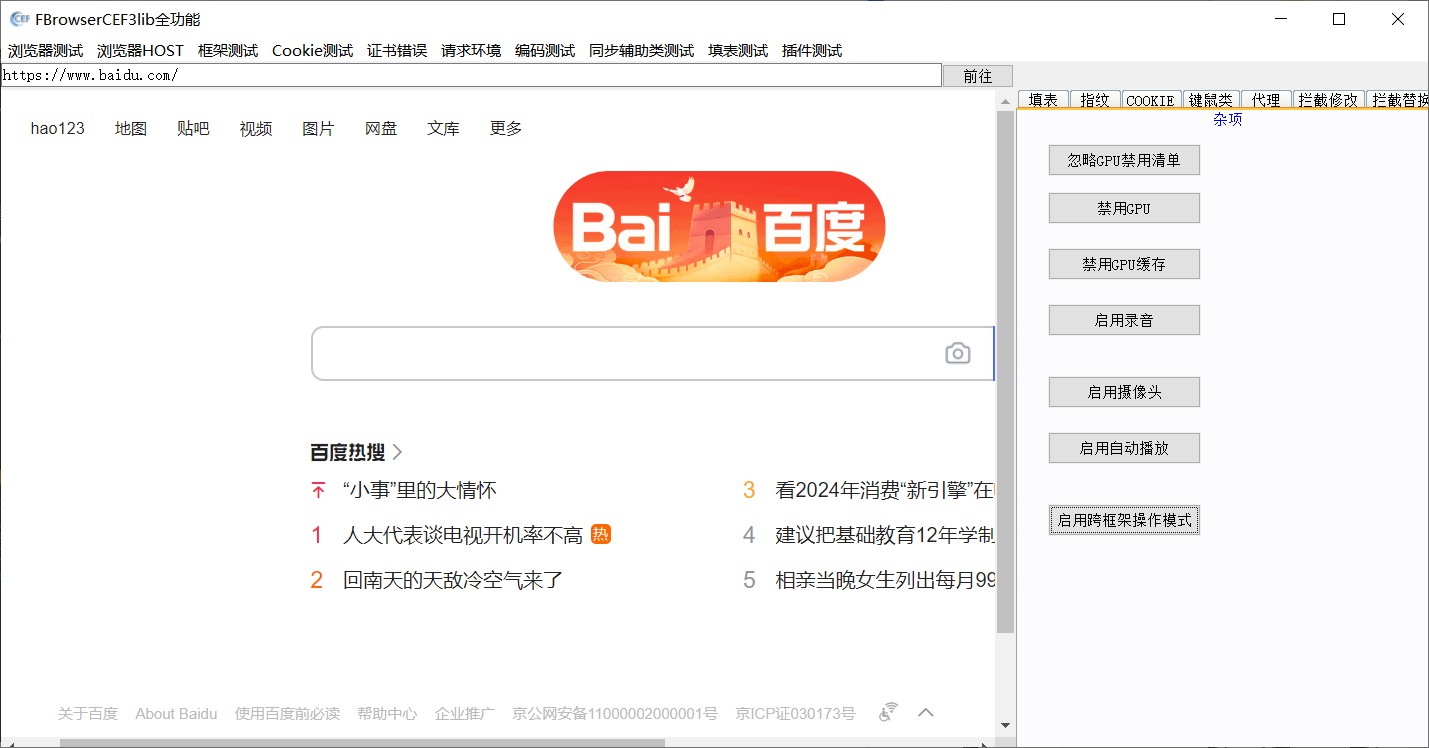Image resolution: width=1429 pixels, height=748 pixels.
Task: Expand 百度热搜 chevron arrow
Action: pos(397,452)
